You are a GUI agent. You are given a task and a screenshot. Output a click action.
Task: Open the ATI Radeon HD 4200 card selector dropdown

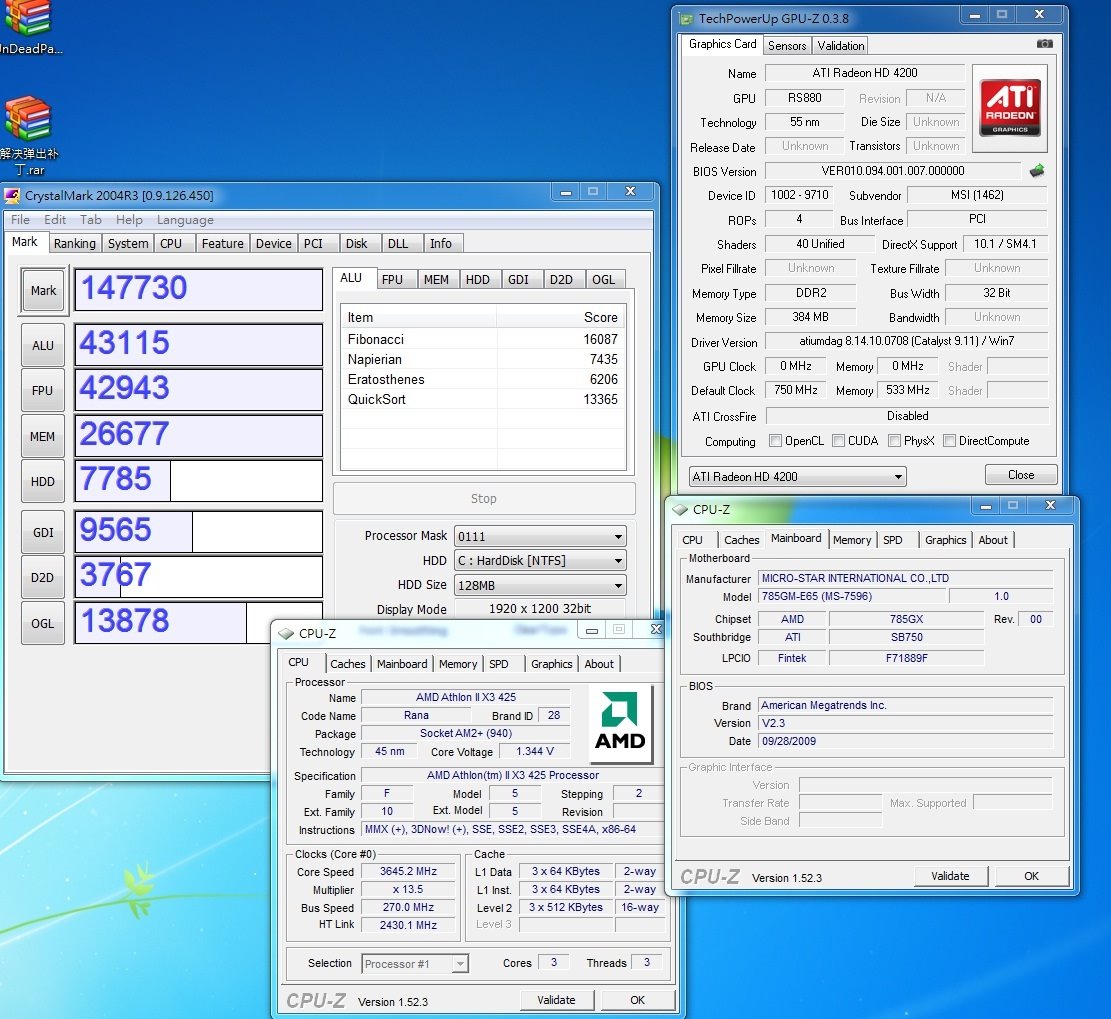[797, 476]
